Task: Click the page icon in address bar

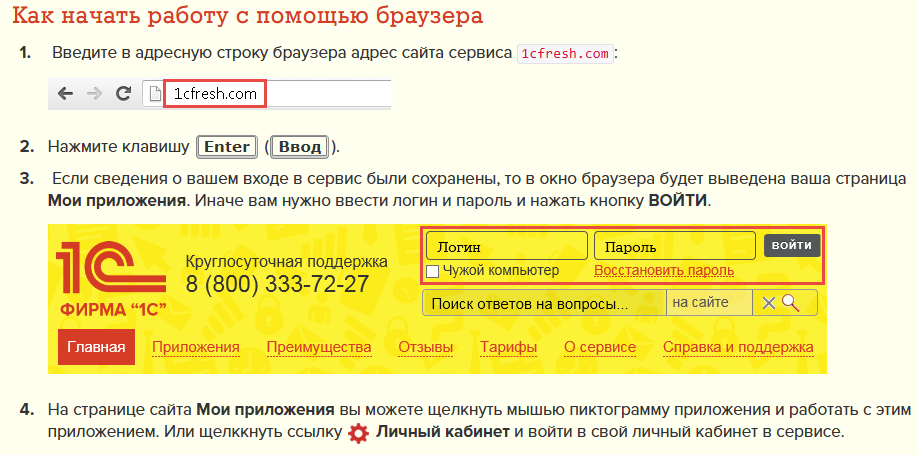Action: coord(155,94)
